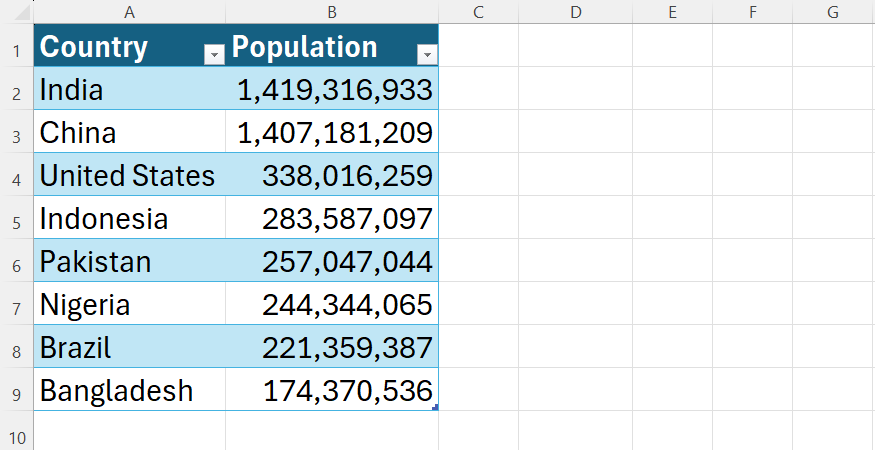The height and width of the screenshot is (450, 875).
Task: Select column B header
Action: point(332,12)
